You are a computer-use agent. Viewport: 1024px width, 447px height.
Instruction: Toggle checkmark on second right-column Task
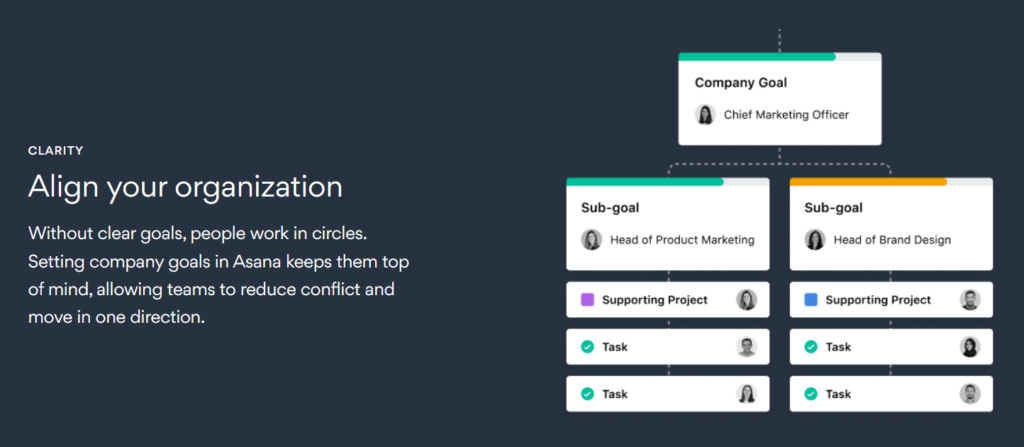811,394
